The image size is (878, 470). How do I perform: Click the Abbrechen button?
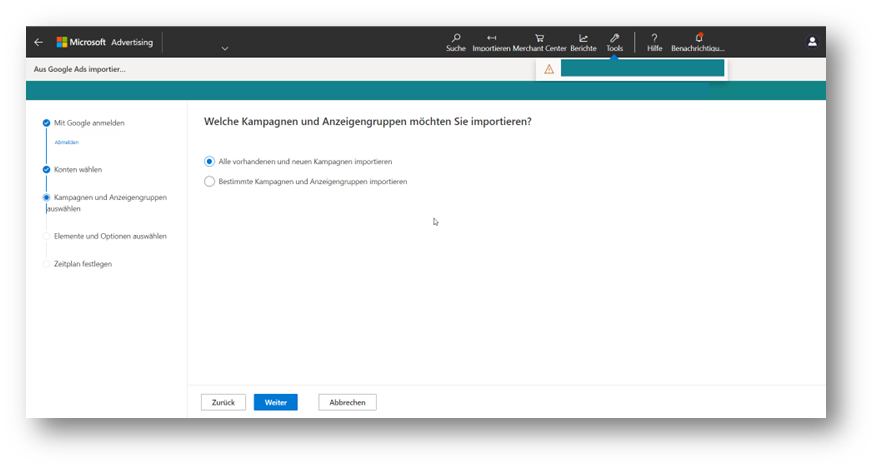click(347, 402)
